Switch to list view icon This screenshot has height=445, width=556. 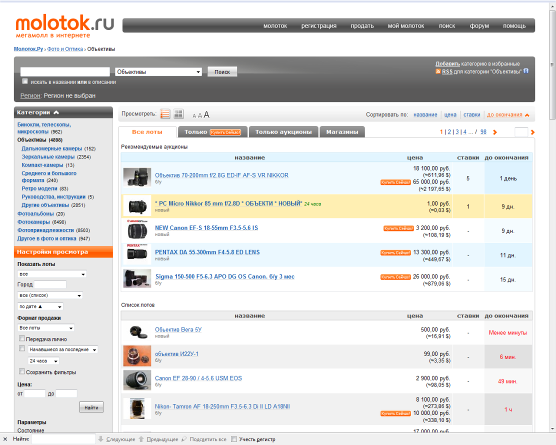click(165, 114)
